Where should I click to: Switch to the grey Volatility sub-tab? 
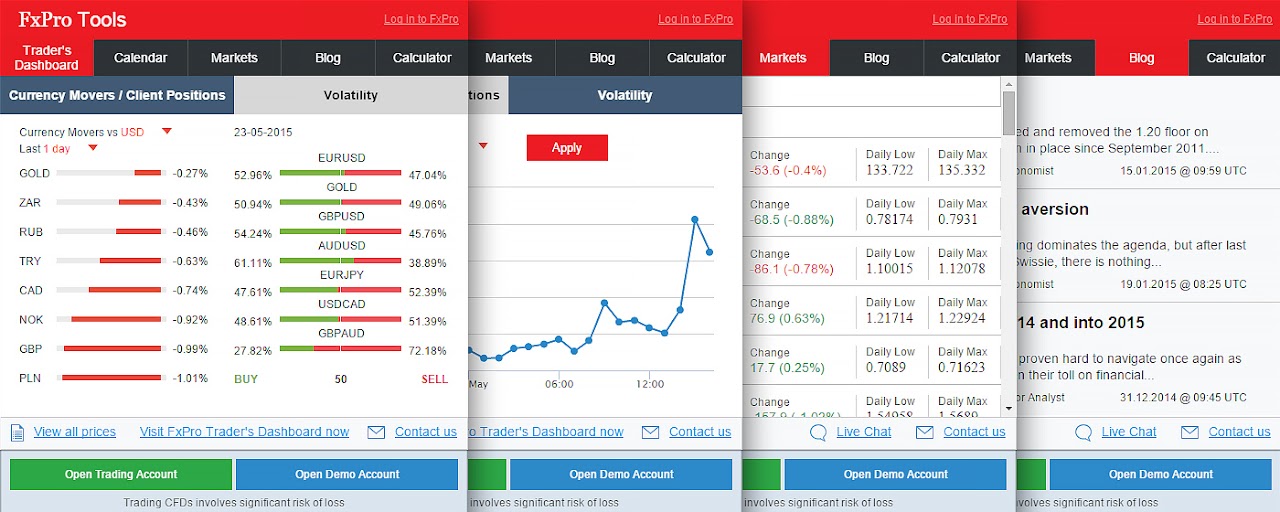[351, 95]
